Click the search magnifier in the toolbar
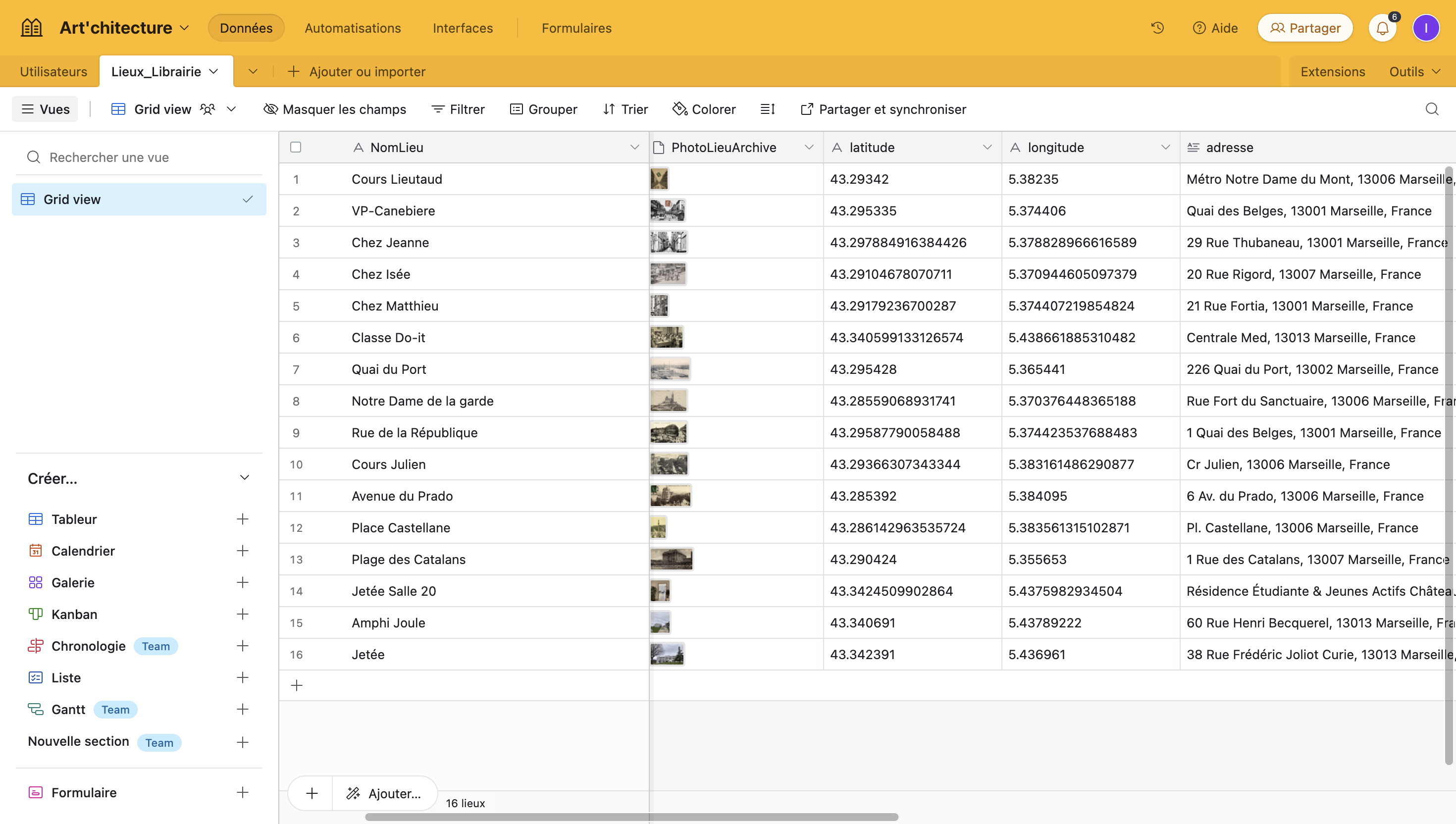This screenshot has height=824, width=1456. (x=1432, y=109)
